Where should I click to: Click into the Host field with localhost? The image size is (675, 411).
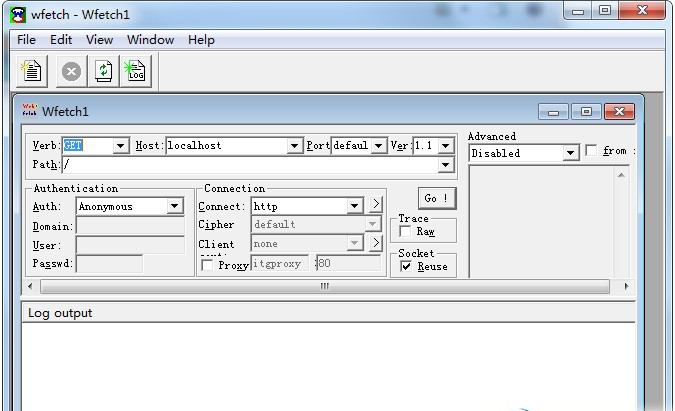point(226,146)
